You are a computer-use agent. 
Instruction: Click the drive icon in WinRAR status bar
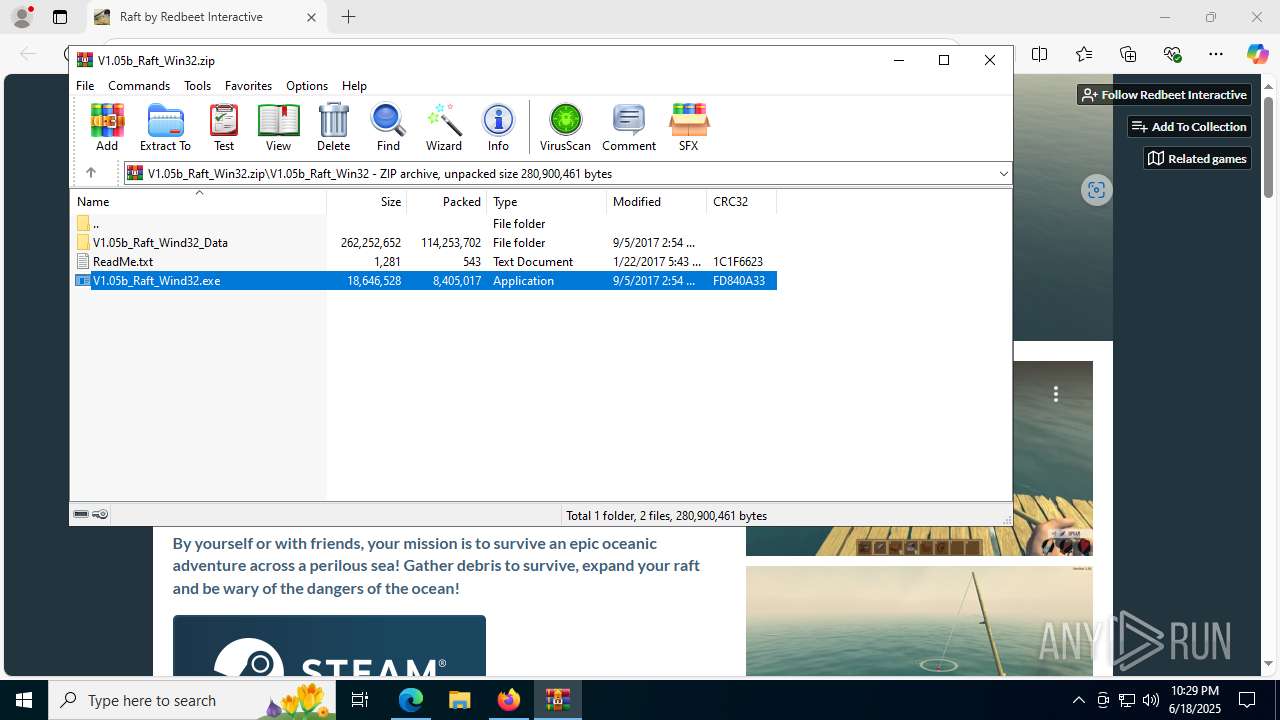pyautogui.click(x=81, y=514)
